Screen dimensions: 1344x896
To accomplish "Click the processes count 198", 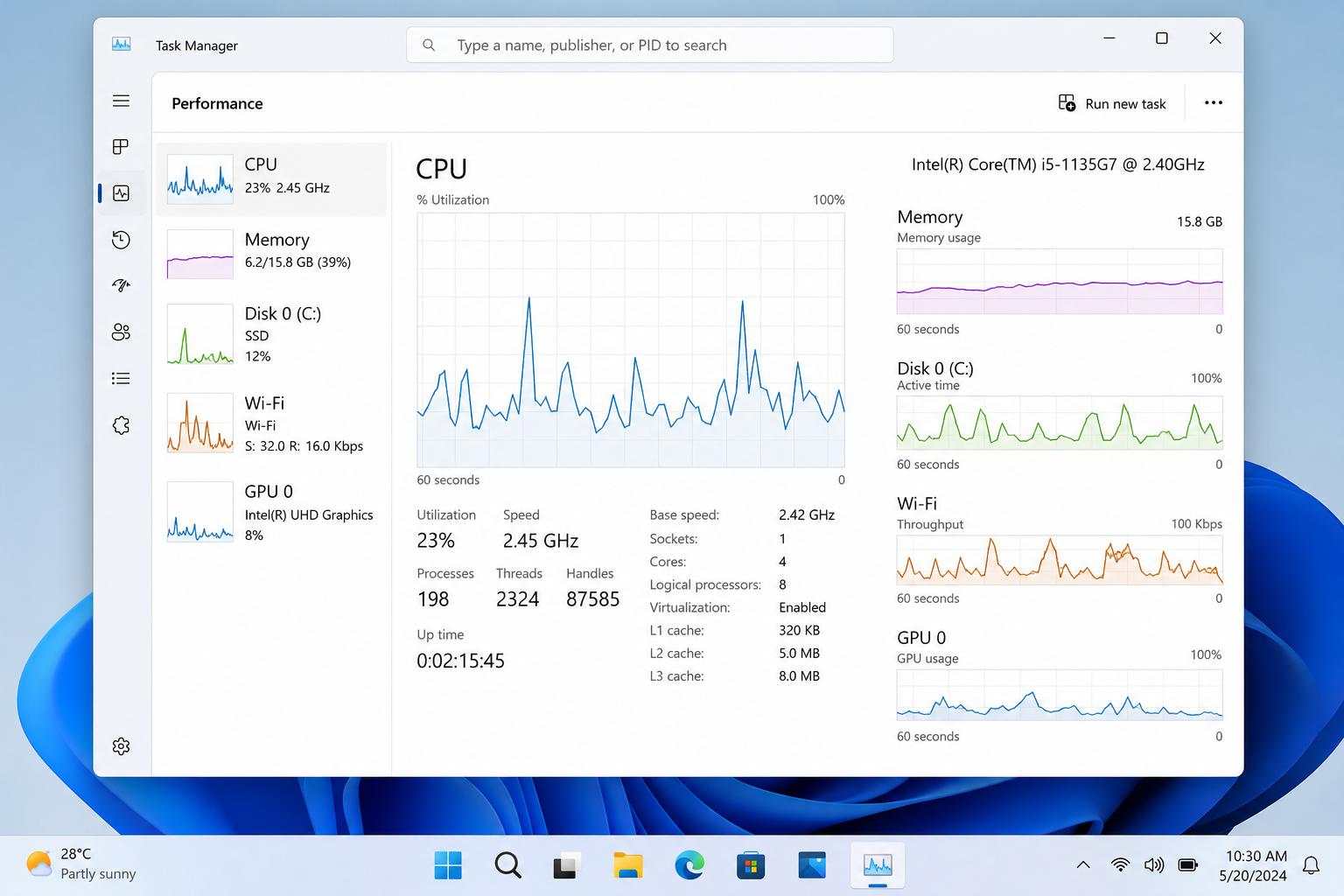I will [x=433, y=599].
